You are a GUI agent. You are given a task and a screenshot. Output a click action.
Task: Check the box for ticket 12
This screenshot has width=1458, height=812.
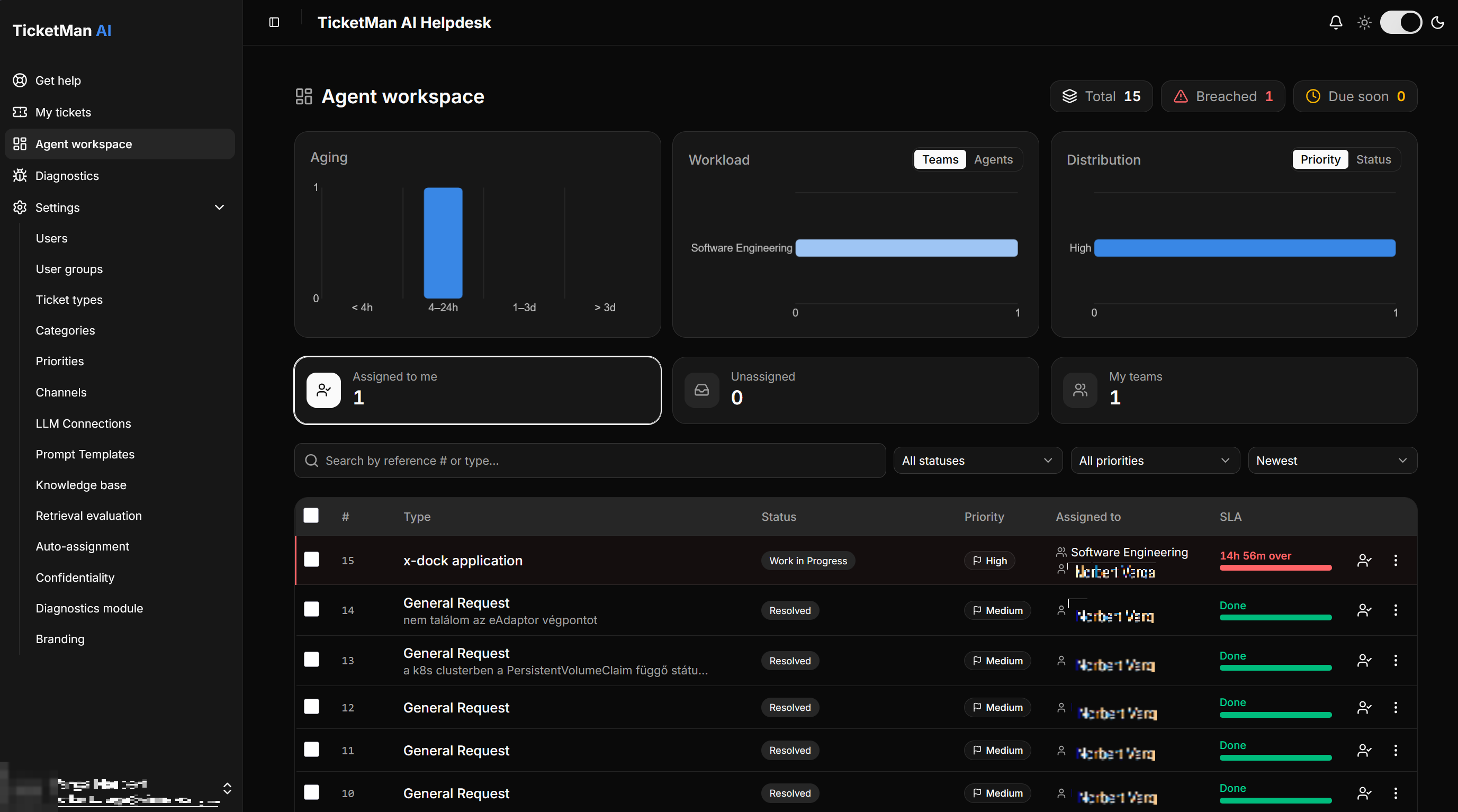(x=311, y=707)
